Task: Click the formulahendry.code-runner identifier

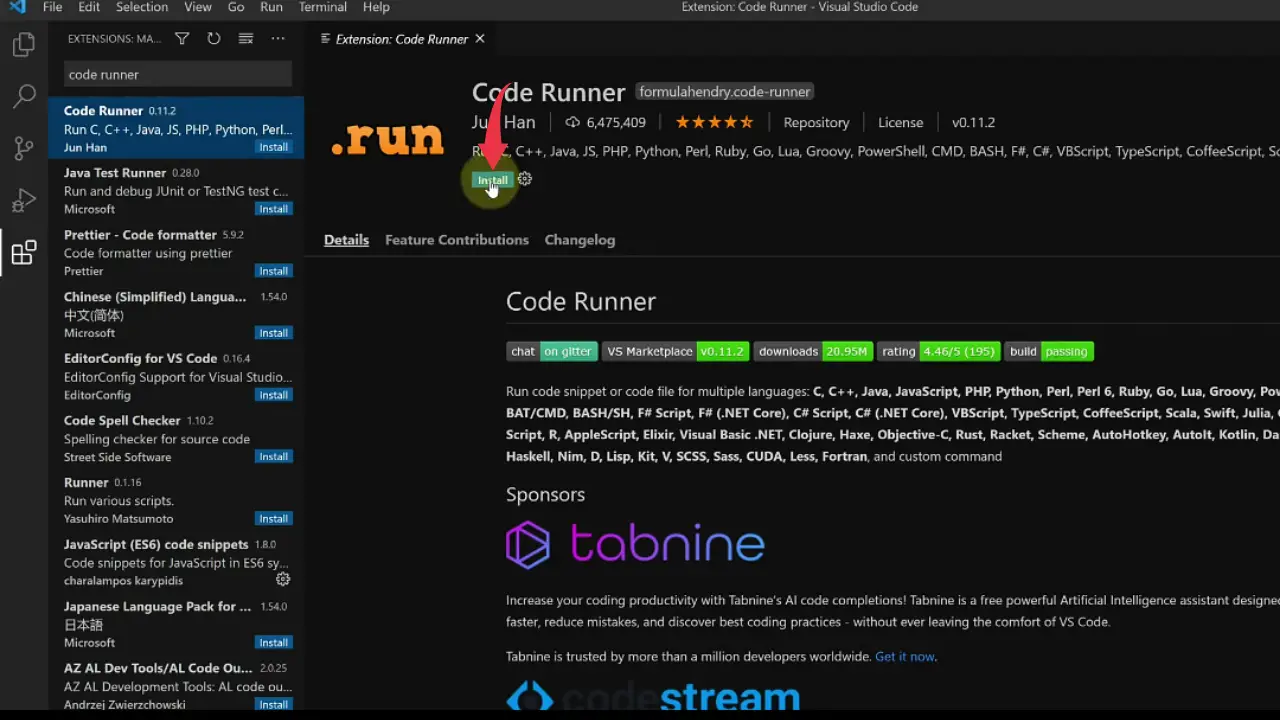Action: [725, 92]
